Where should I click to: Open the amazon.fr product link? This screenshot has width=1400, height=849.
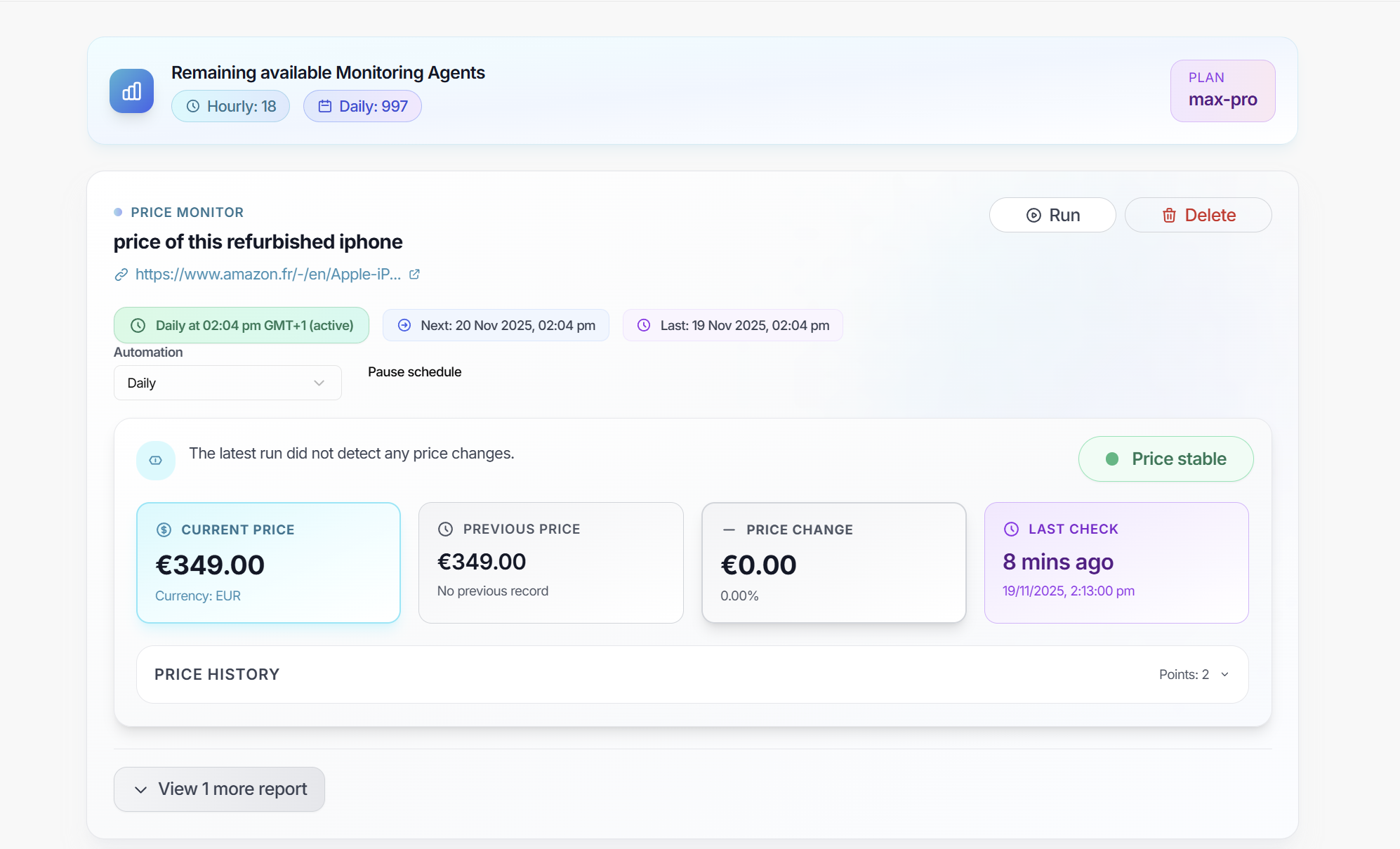268,275
